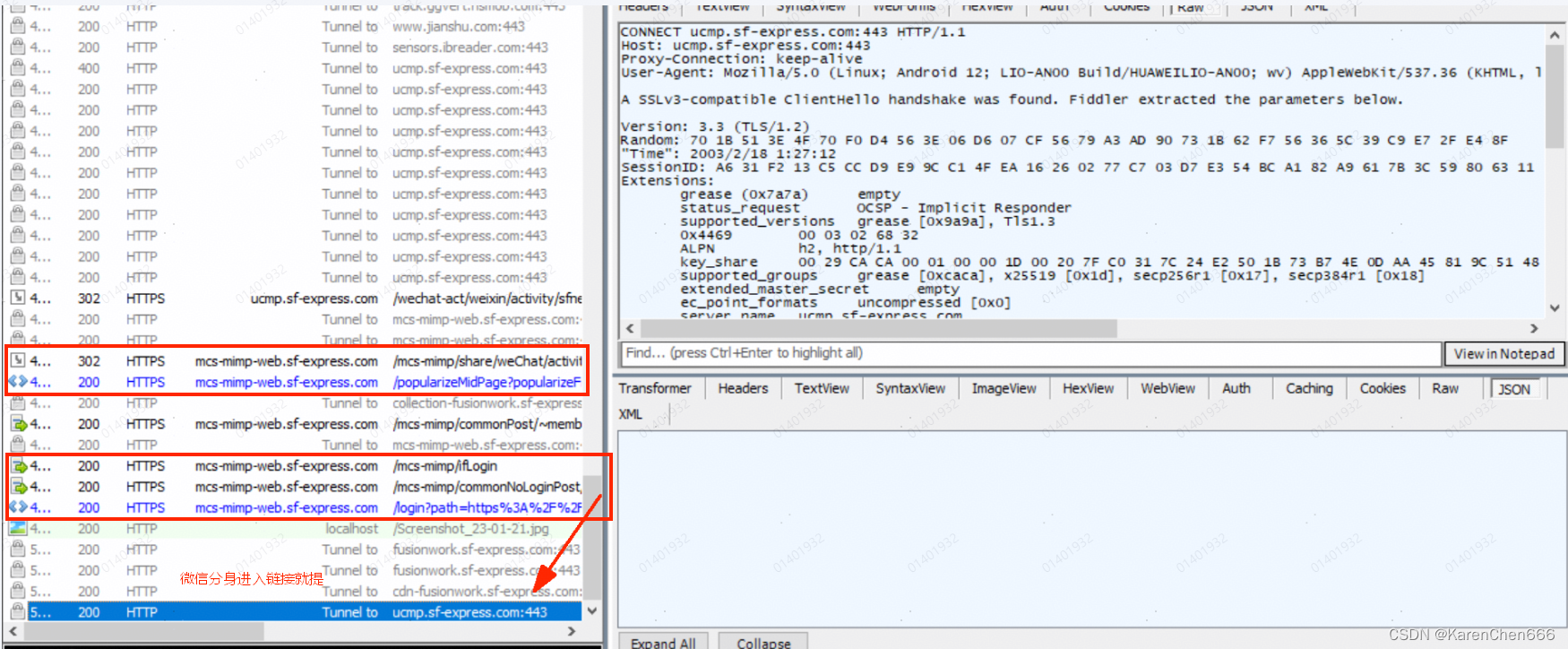Click the Expand All button

click(663, 643)
